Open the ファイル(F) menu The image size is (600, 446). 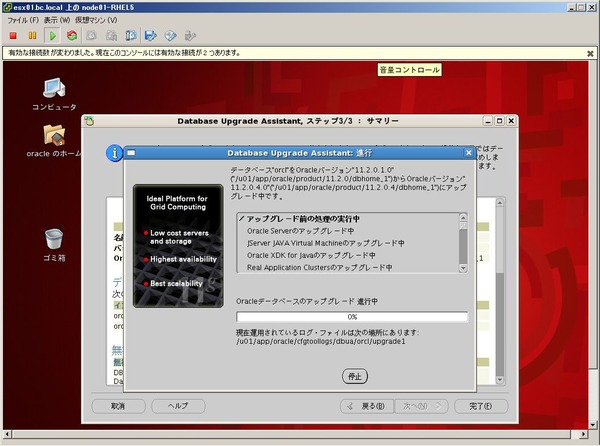pos(23,20)
